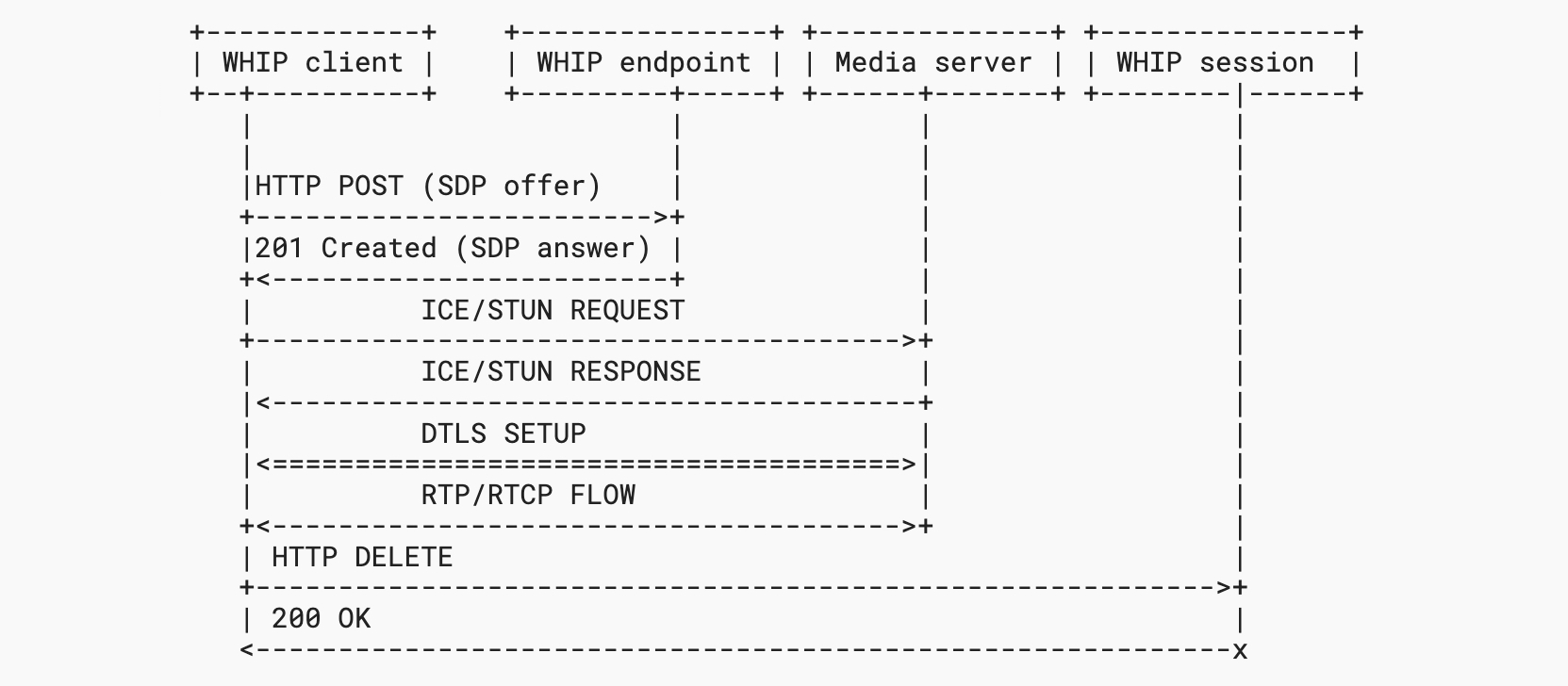Screen dimensions: 1568x686
Task: Click the HTTP POST (SDP offer) text
Action: tap(427, 187)
